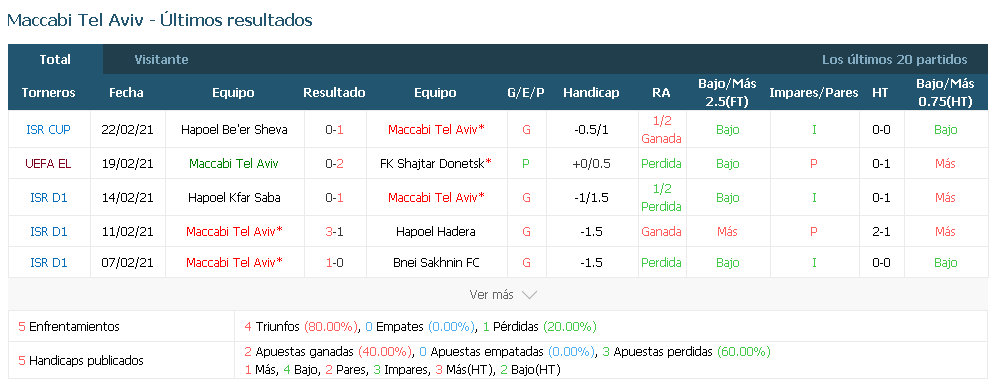The width and height of the screenshot is (993, 386).
Task: Open the ISR CUP tournament link
Action: coord(49,129)
